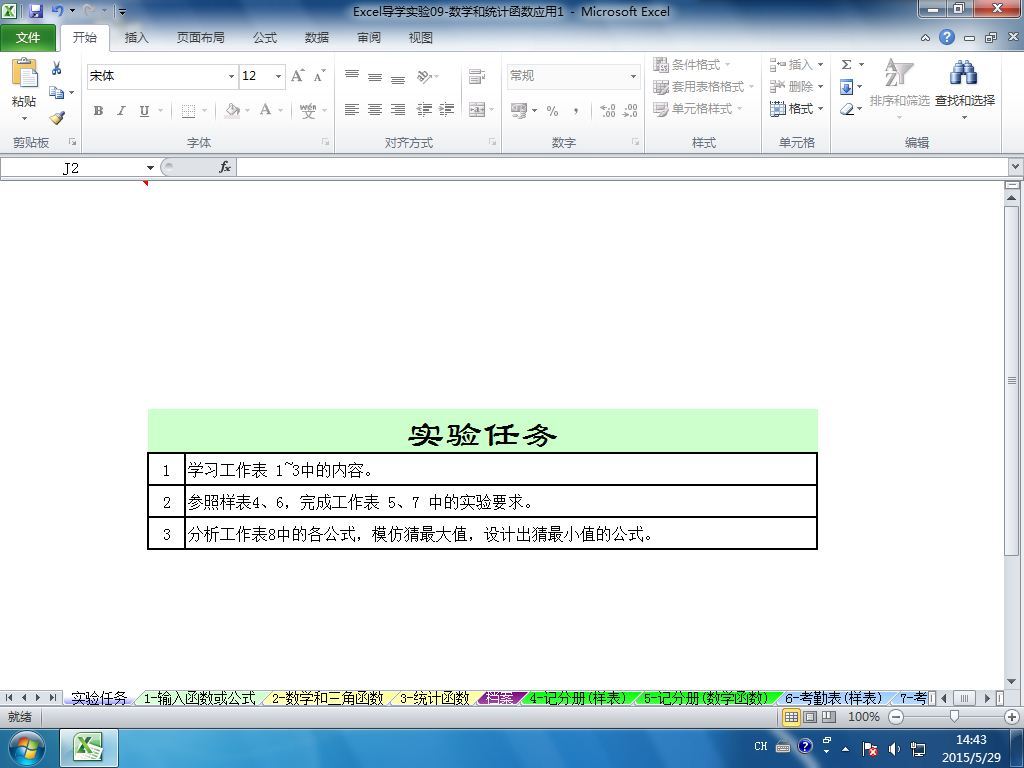The image size is (1024, 768).
Task: Toggle Italic formatting
Action: tap(121, 110)
